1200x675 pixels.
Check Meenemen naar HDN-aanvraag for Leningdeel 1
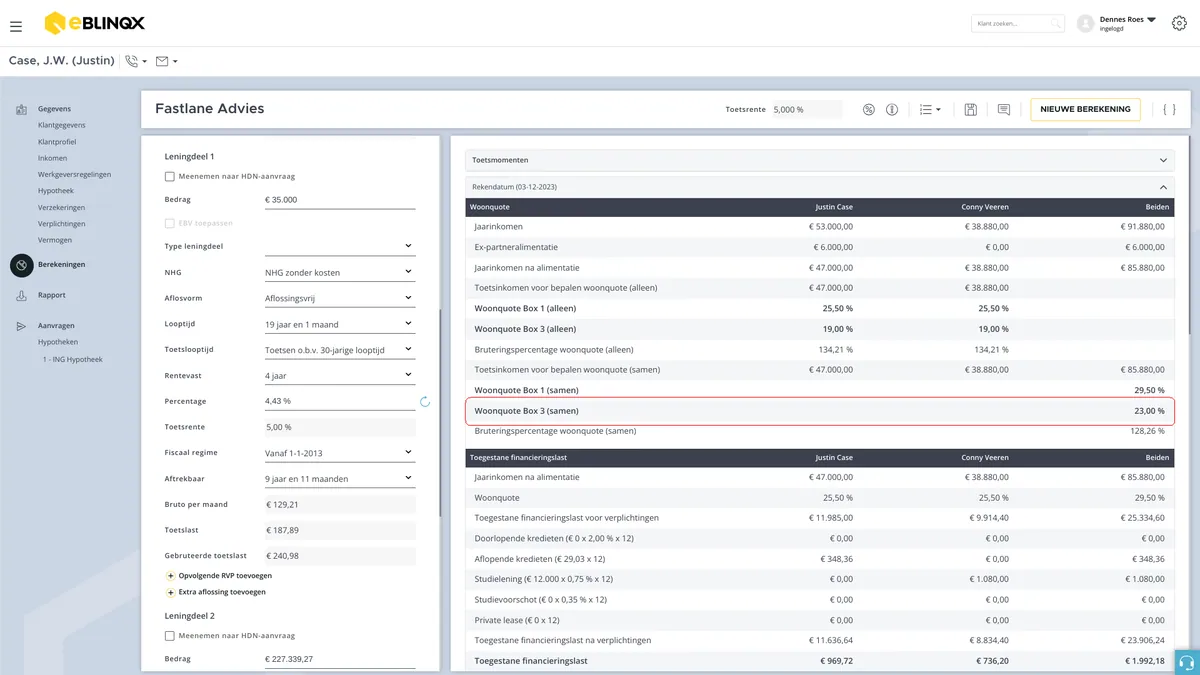[x=170, y=177]
